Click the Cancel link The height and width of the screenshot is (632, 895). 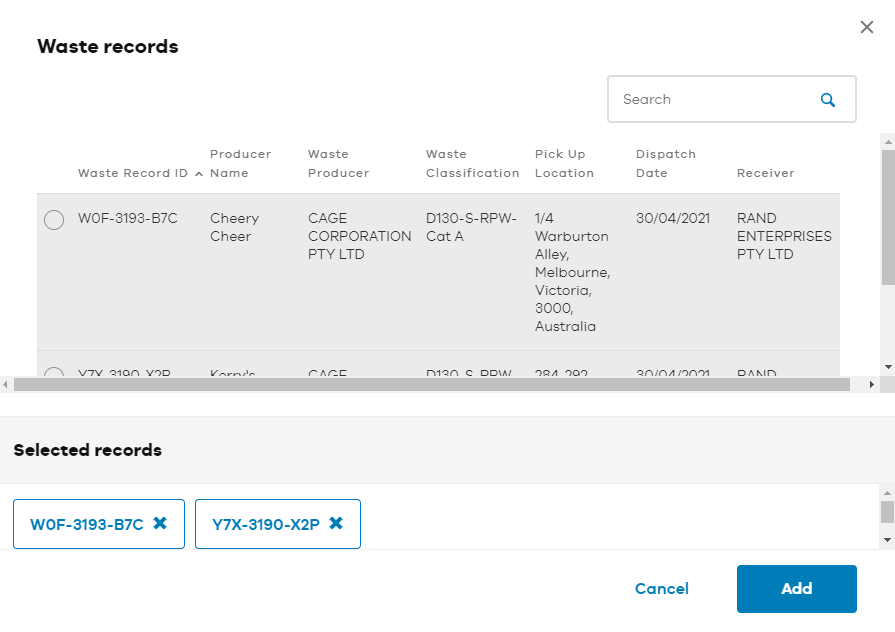(x=662, y=589)
